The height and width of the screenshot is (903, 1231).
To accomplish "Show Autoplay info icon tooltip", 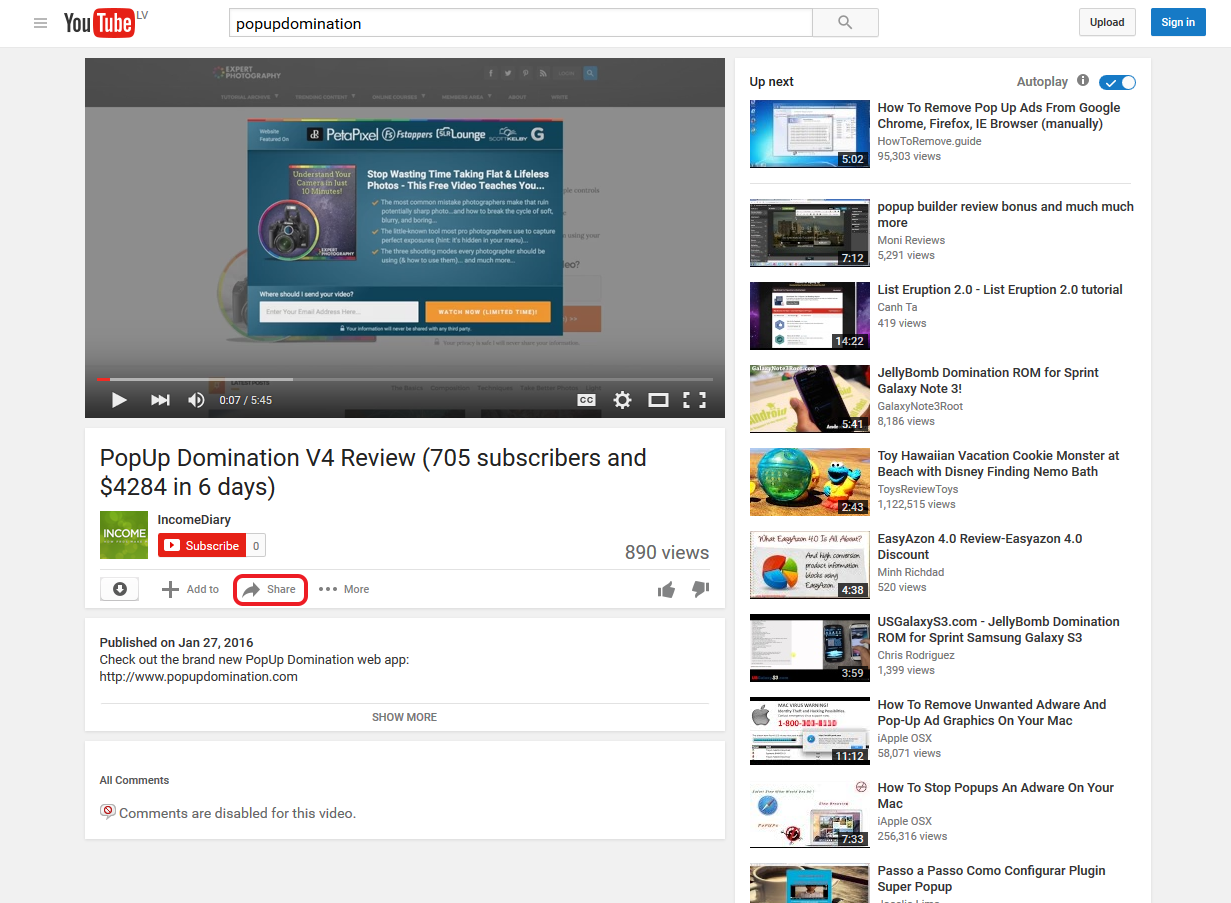I will point(1083,81).
